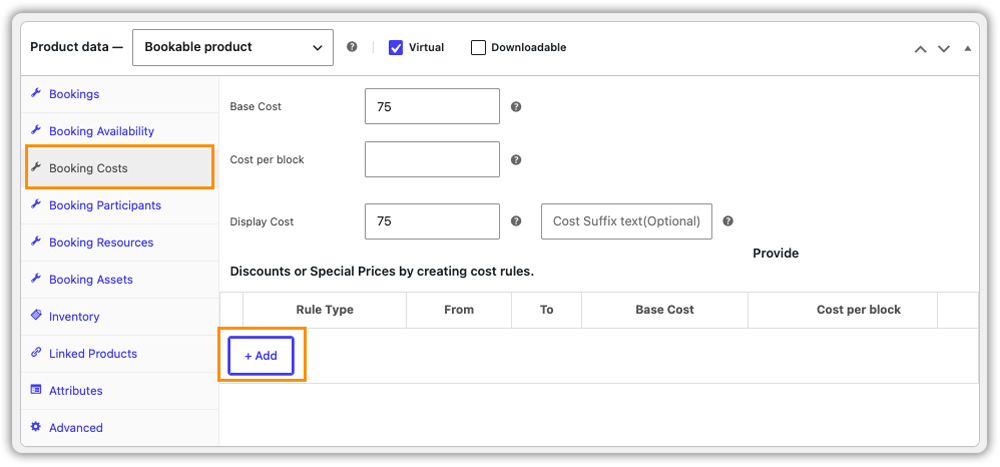
Task: Click help icon beside Base Cost field
Action: pos(517,107)
